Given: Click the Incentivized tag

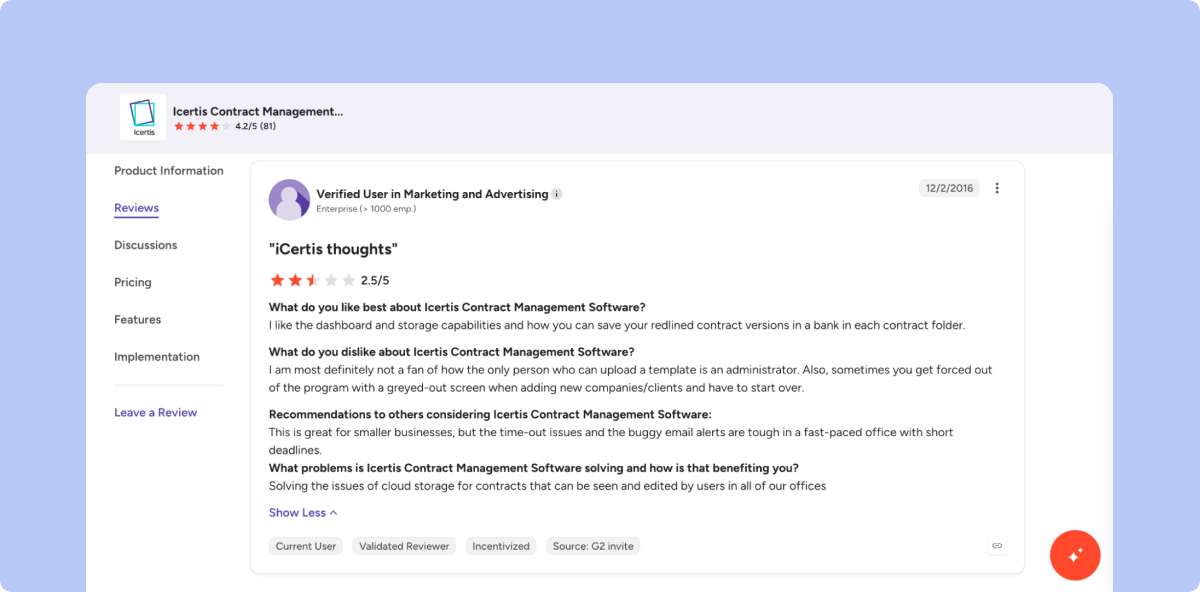Looking at the screenshot, I should (501, 546).
